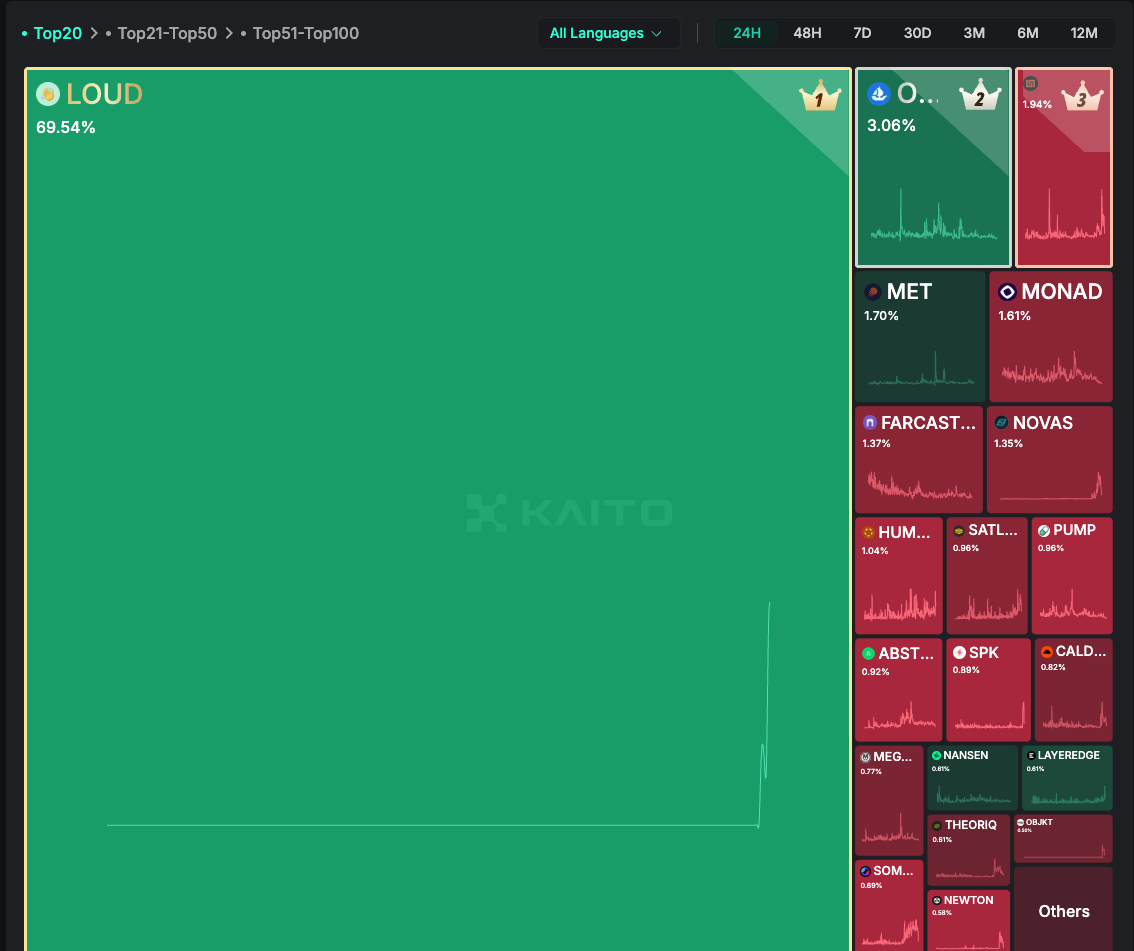
Task: Click the gold number 1 crown badge
Action: click(x=818, y=98)
